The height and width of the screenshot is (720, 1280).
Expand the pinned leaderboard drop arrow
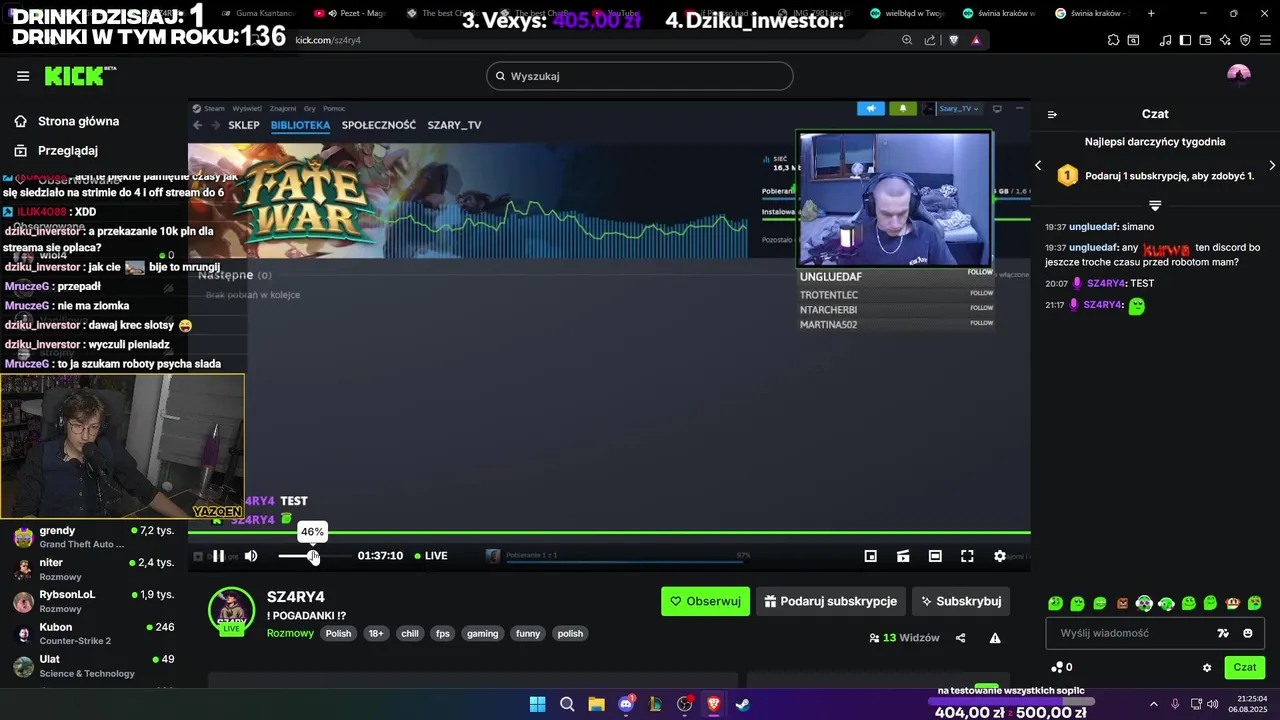1155,205
